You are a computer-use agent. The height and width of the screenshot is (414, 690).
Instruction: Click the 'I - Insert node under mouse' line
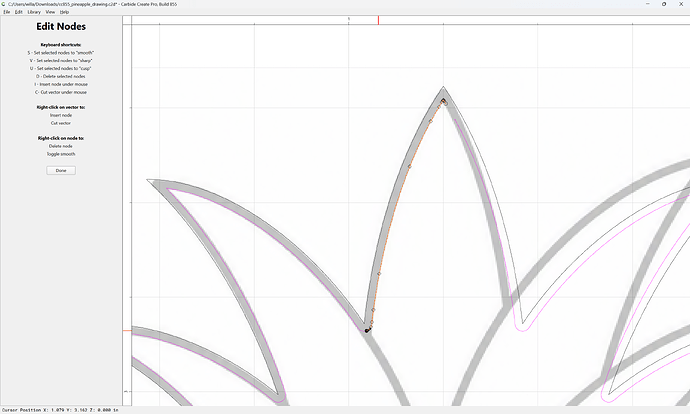(x=61, y=84)
